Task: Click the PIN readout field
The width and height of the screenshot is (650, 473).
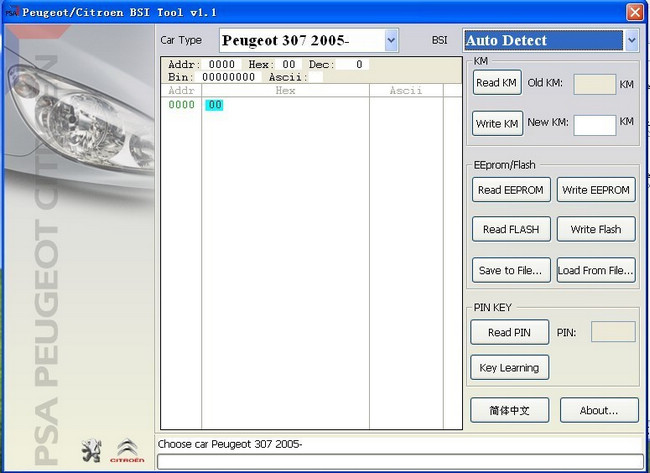Action: pos(613,332)
